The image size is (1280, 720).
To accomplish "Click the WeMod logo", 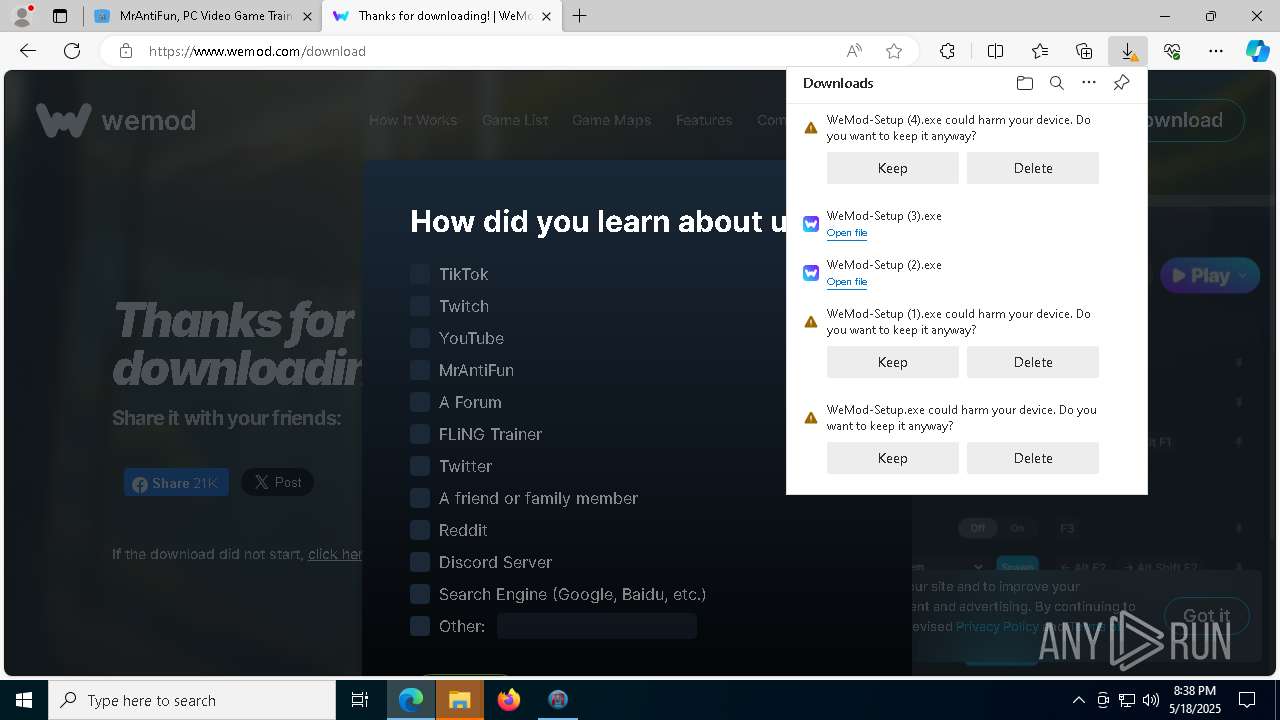I will (116, 121).
